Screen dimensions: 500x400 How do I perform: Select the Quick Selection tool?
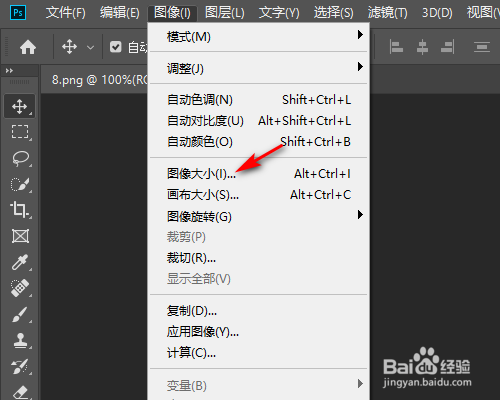pos(20,184)
